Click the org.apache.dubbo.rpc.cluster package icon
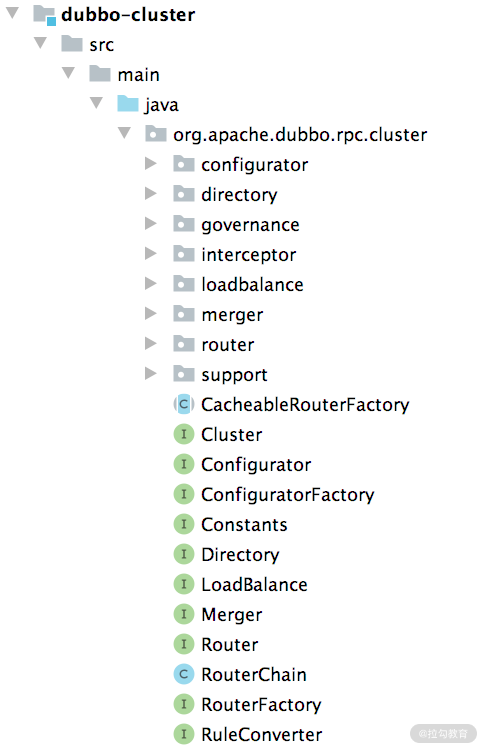This screenshot has width=484, height=749. click(156, 134)
